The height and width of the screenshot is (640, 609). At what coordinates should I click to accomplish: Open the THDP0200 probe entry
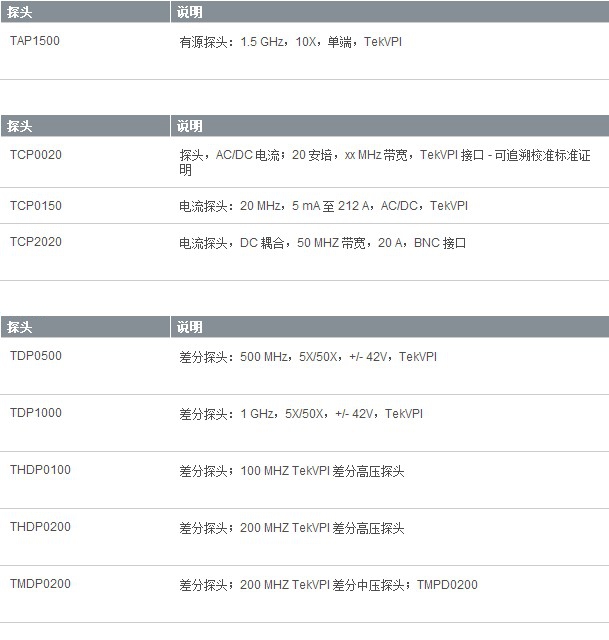40,527
